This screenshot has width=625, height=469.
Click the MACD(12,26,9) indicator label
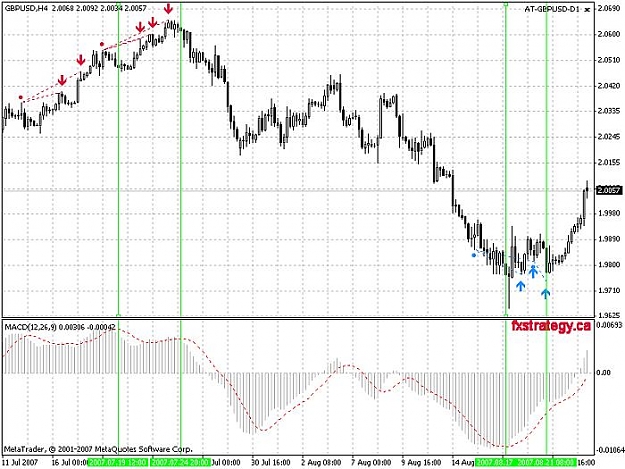click(30, 327)
